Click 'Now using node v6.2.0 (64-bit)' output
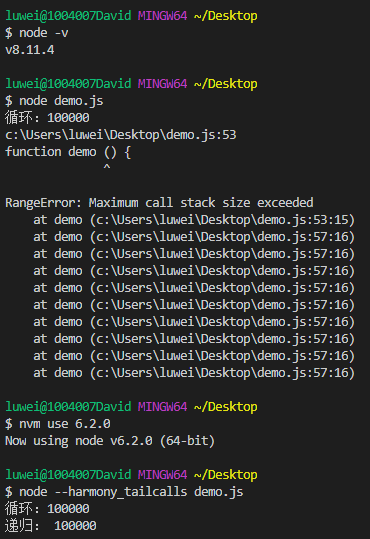Viewport: 370px width, 539px height. click(110, 441)
